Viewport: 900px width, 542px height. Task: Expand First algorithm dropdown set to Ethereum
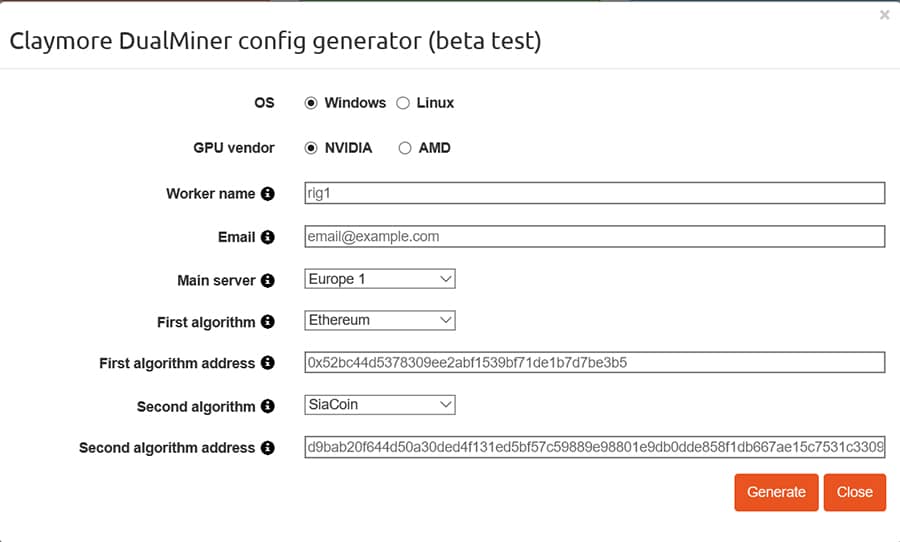(x=380, y=321)
